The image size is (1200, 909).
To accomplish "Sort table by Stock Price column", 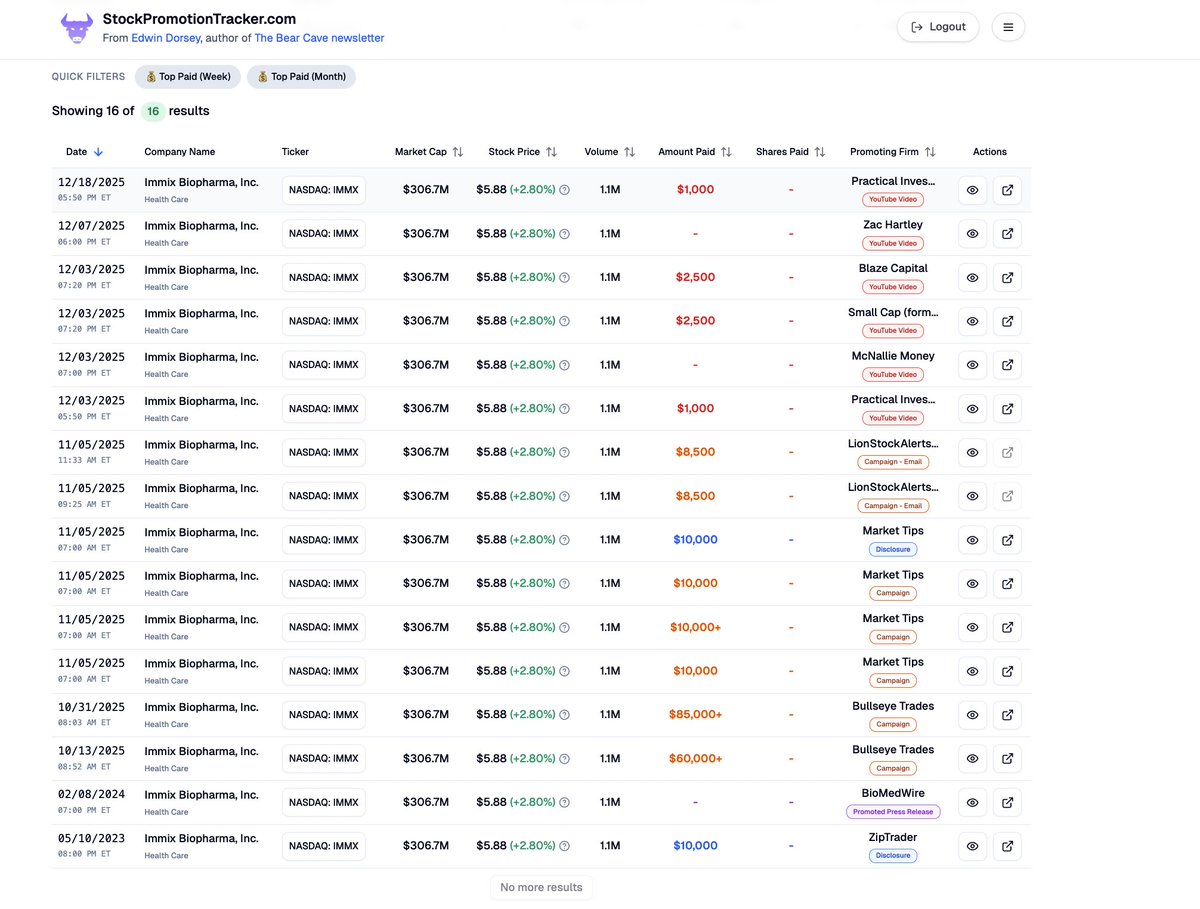I will 523,152.
